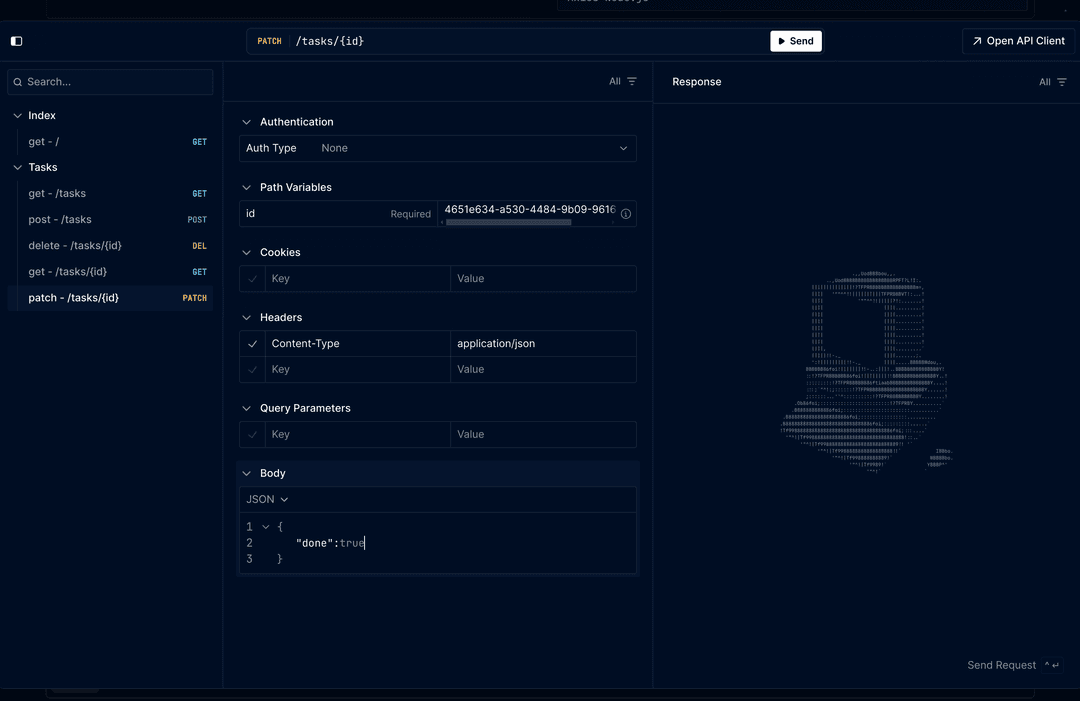Image resolution: width=1080 pixels, height=701 pixels.
Task: Click the DEL badge for delete tasks
Action: click(199, 246)
